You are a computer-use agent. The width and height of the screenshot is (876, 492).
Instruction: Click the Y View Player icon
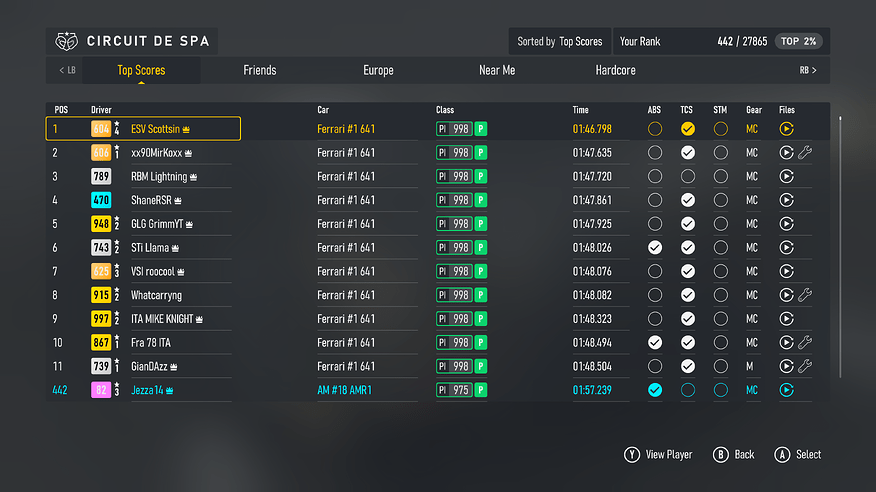(x=631, y=455)
